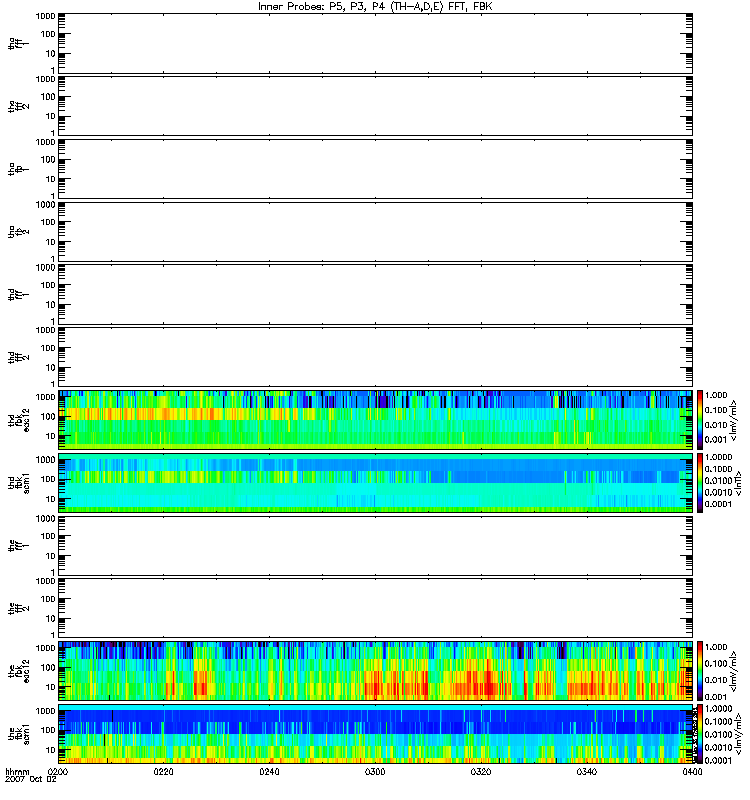
Task: Click the 0300 time axis label
Action: tap(375, 771)
